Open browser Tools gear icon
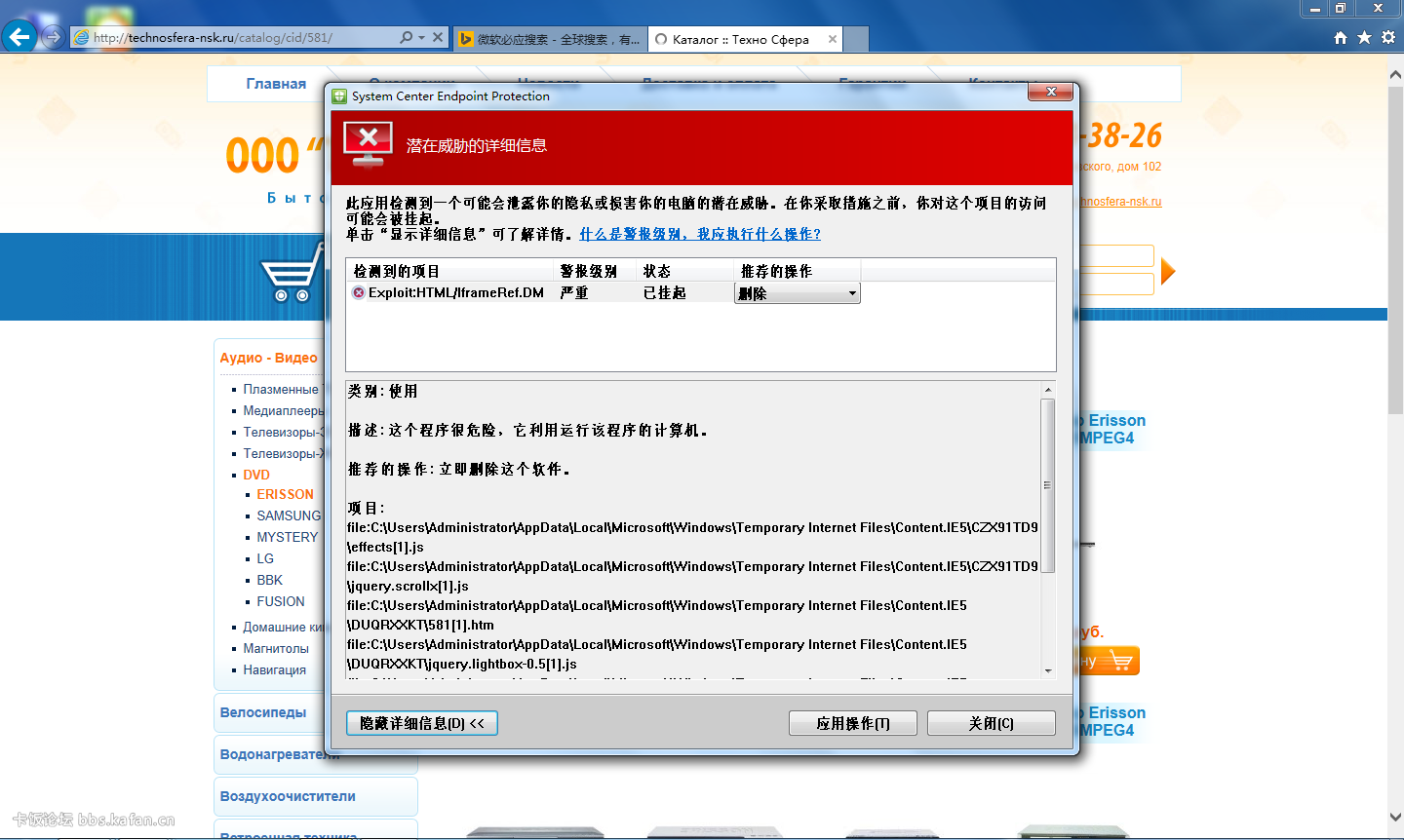The height and width of the screenshot is (840, 1404). point(1388,37)
